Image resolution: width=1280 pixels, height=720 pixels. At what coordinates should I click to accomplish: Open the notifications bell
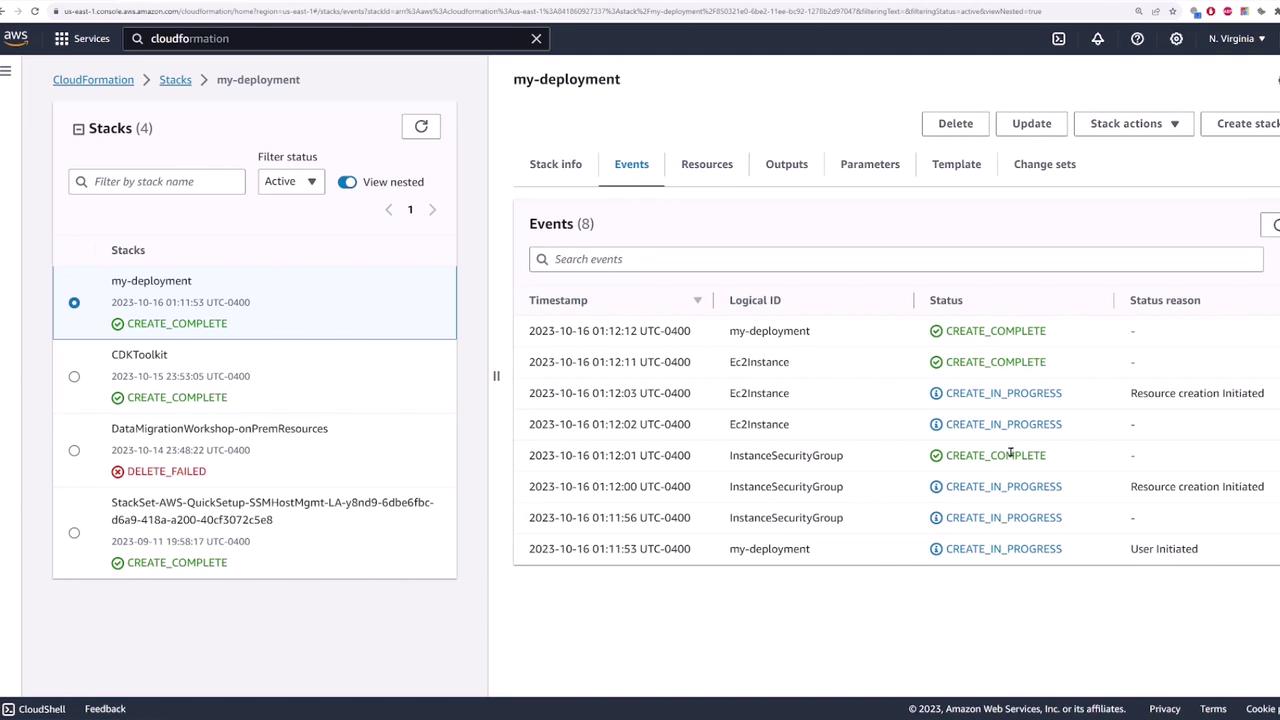[1098, 38]
